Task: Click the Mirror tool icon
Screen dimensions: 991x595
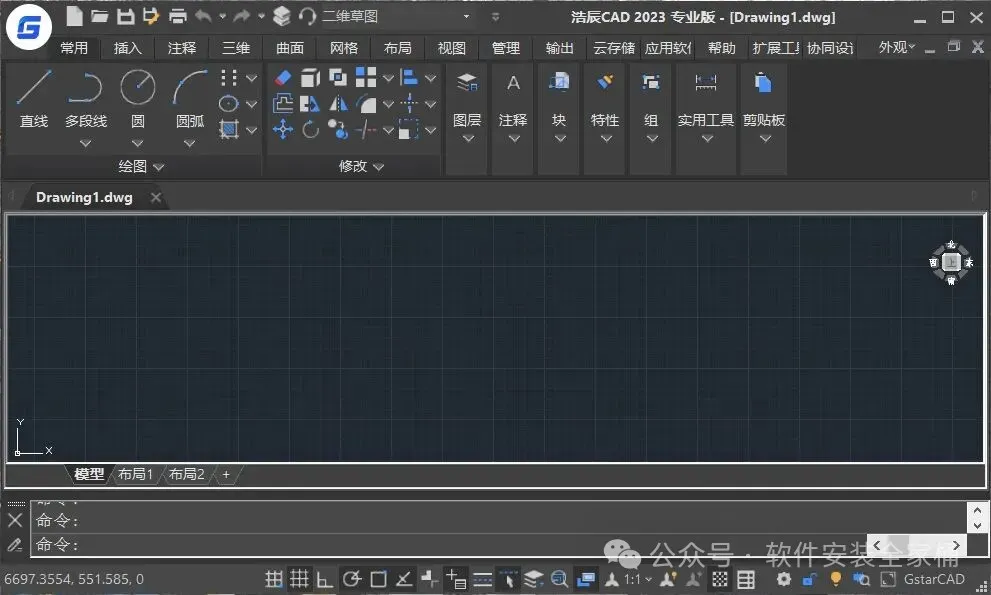Action: (338, 103)
